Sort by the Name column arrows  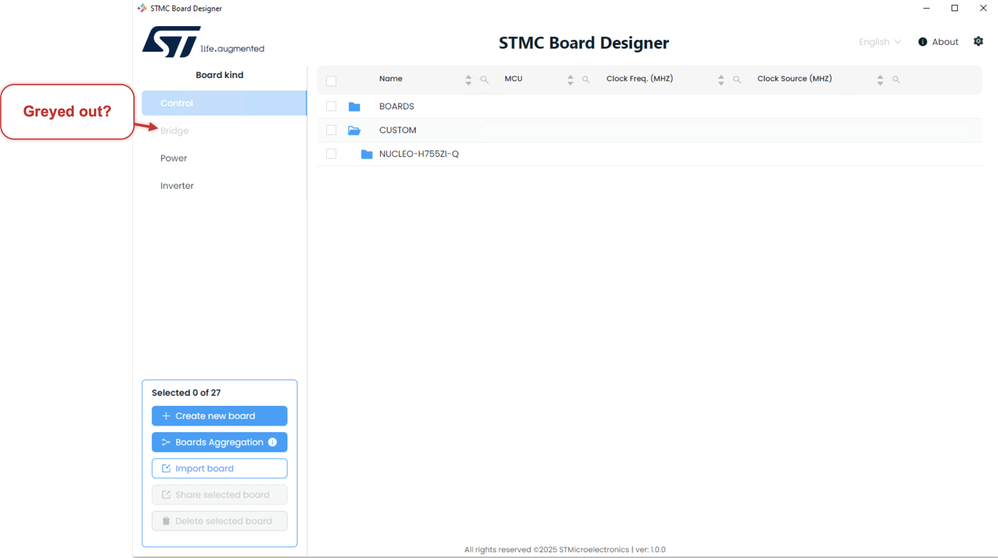(x=468, y=80)
